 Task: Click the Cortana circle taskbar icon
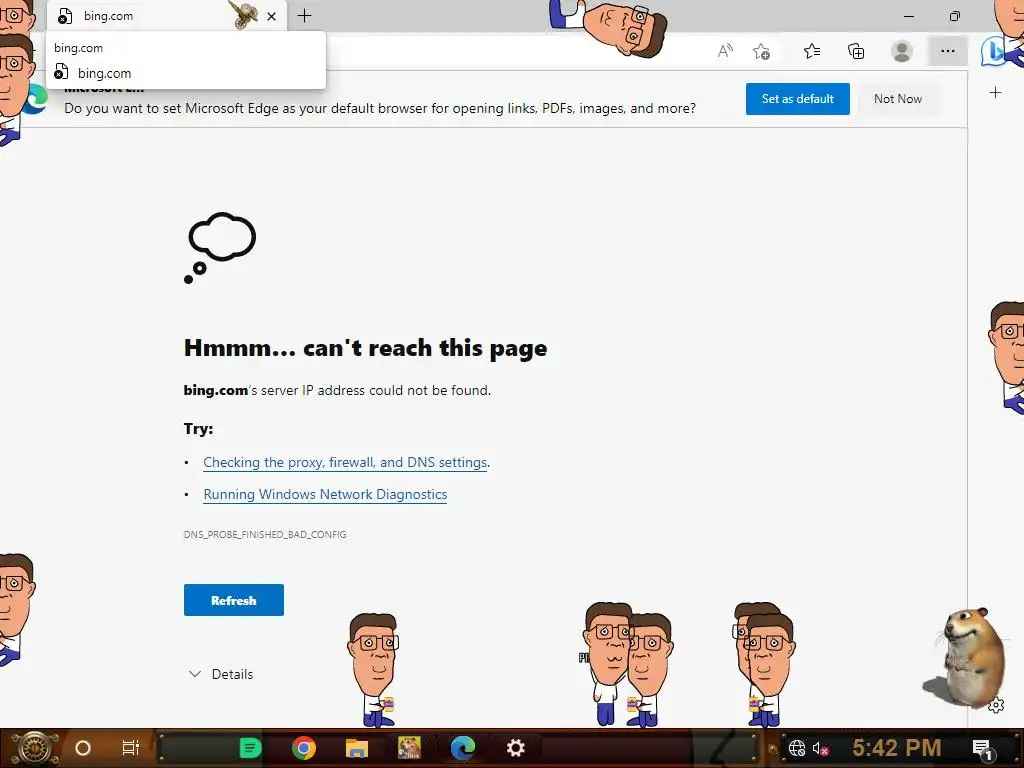click(83, 748)
